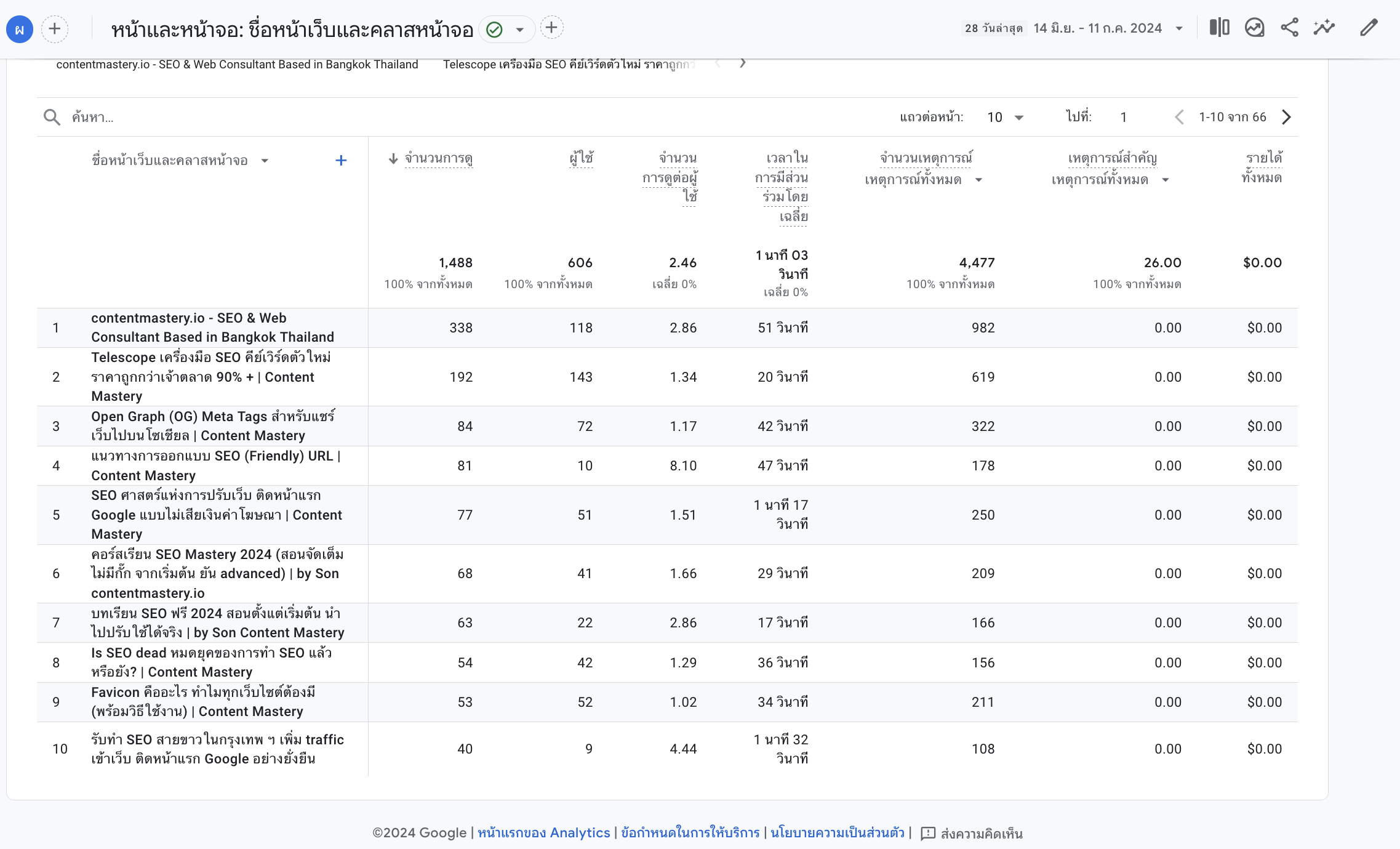1400x849 pixels.
Task: Go to next table page
Action: [1286, 117]
